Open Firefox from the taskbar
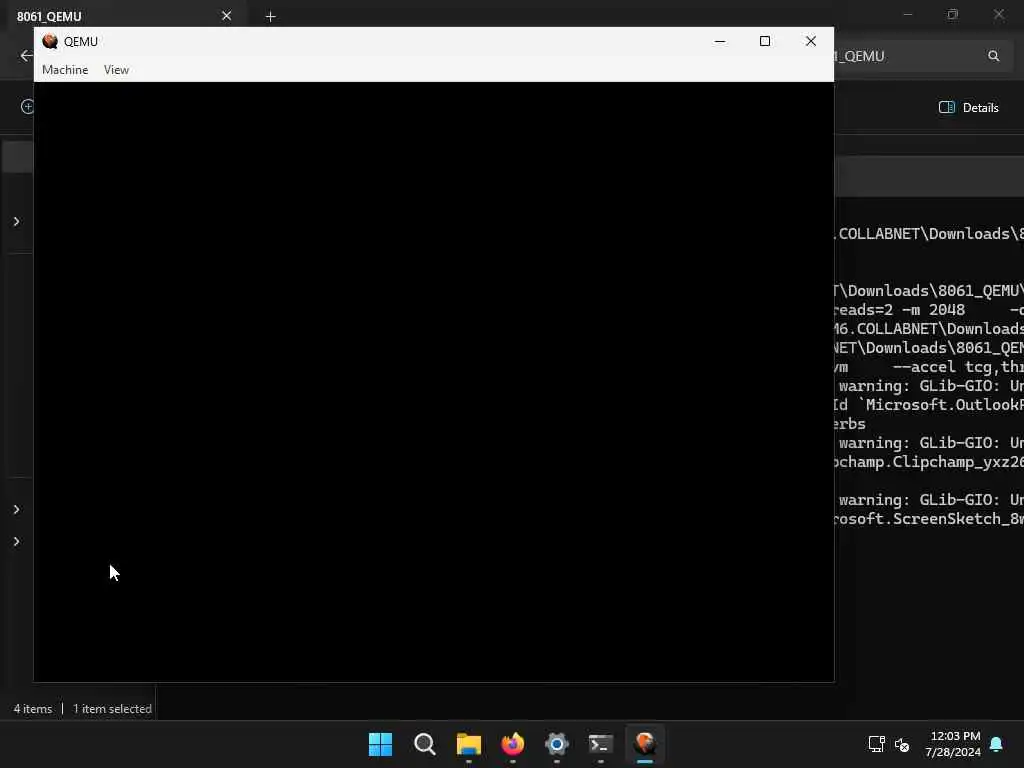1024x768 pixels. coord(513,744)
